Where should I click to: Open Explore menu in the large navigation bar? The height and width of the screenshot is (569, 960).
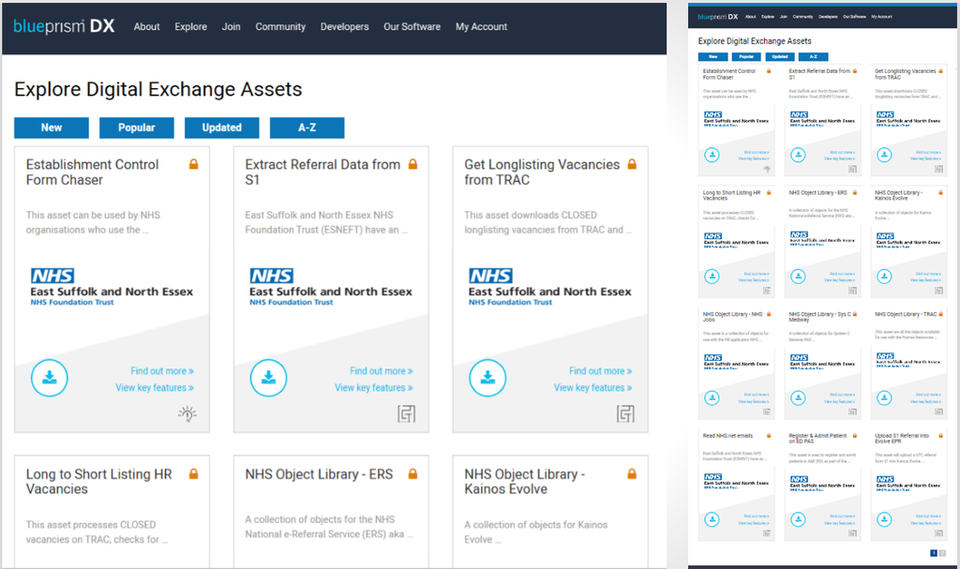point(191,27)
